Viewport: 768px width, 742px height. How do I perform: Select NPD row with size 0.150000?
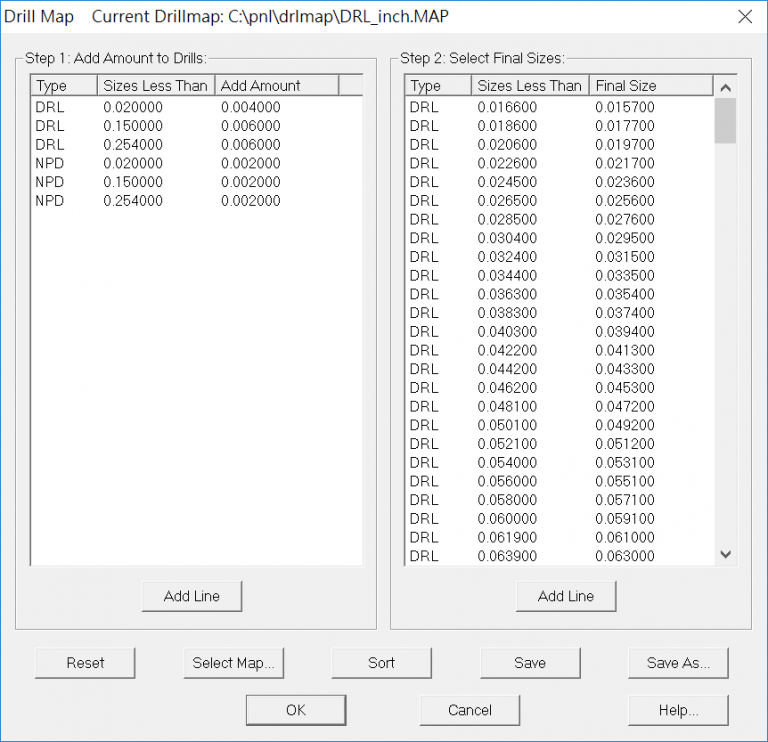coord(197,182)
